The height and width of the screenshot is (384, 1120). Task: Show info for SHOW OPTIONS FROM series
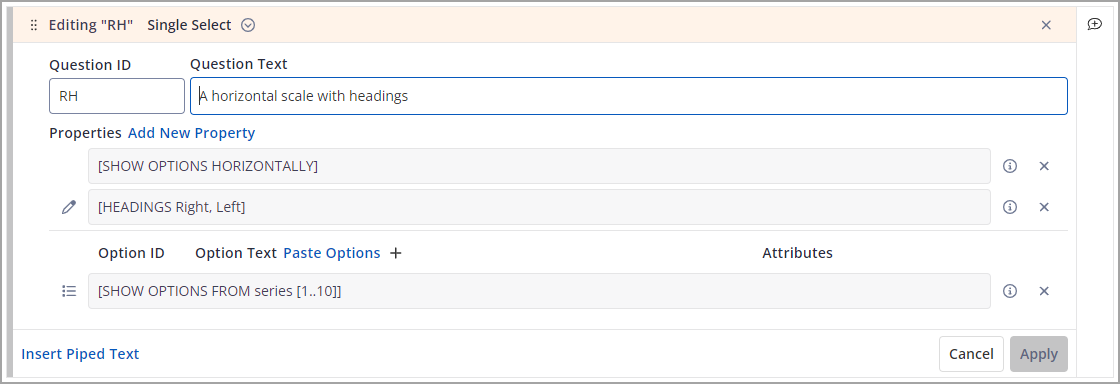pos(1009,291)
